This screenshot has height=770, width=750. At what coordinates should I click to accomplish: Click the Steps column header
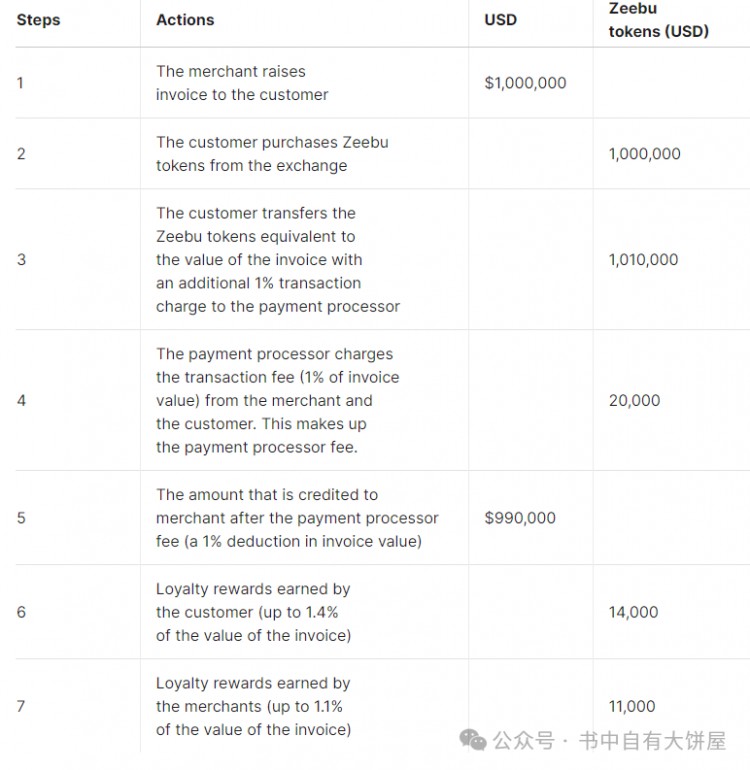coord(38,20)
